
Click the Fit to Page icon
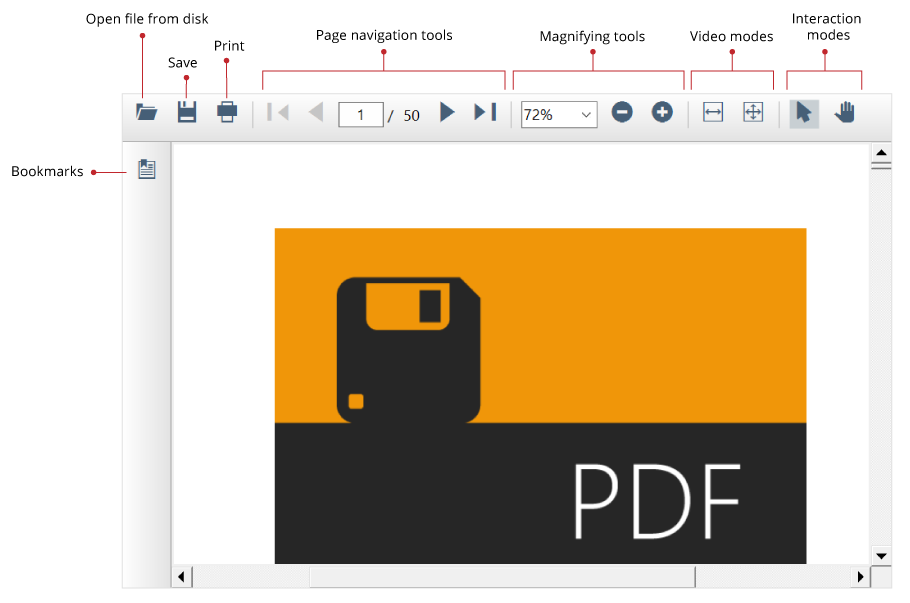pos(753,112)
